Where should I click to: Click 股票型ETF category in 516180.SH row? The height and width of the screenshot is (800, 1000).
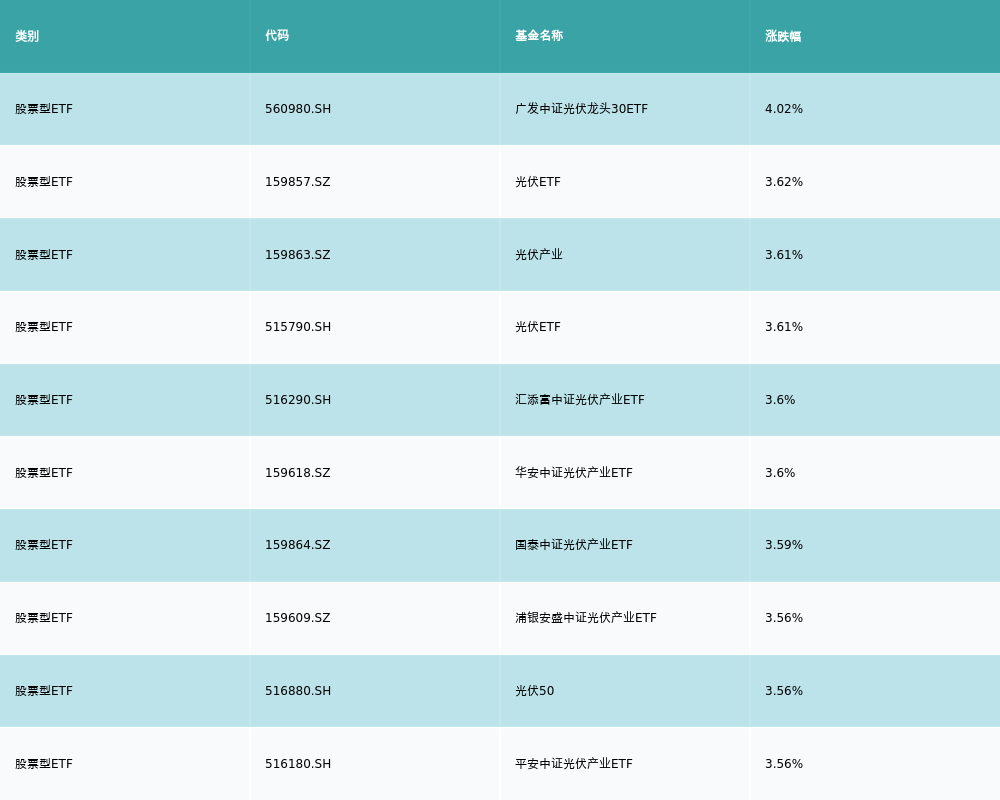(x=44, y=764)
